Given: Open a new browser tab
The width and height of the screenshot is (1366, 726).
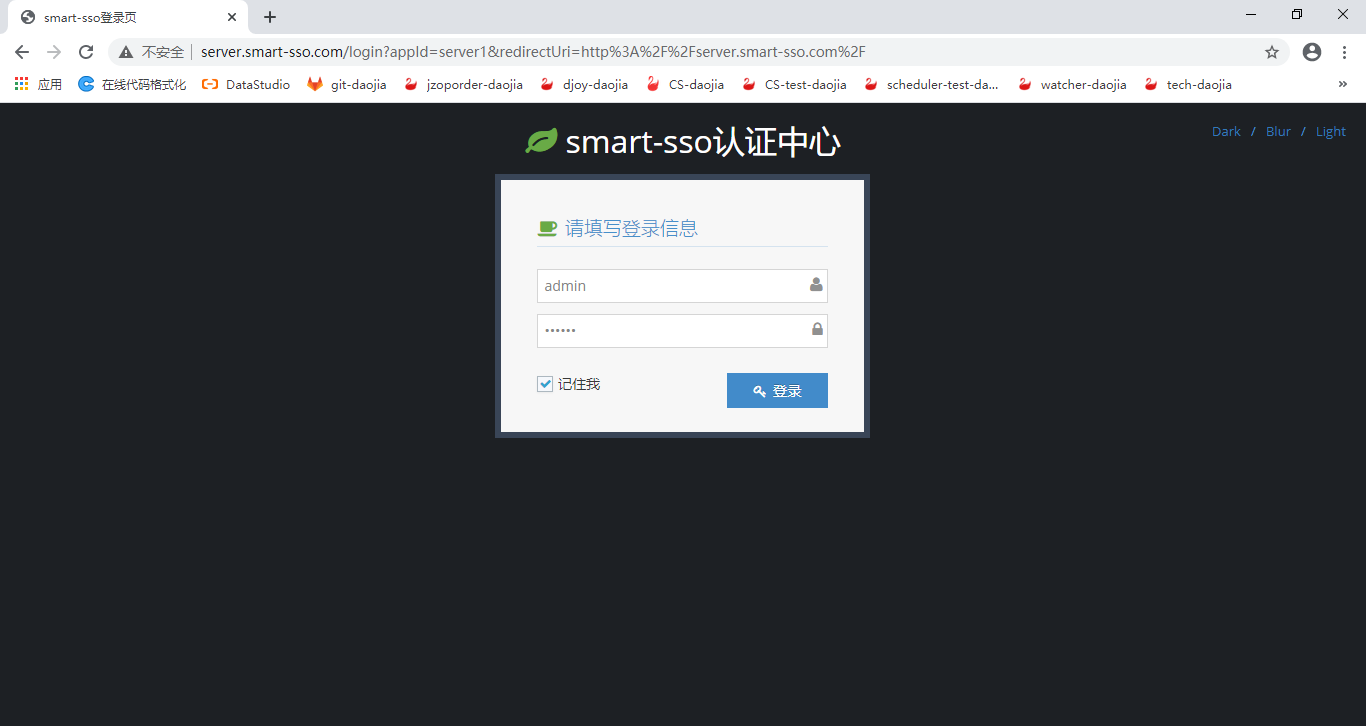Looking at the screenshot, I should pos(269,17).
